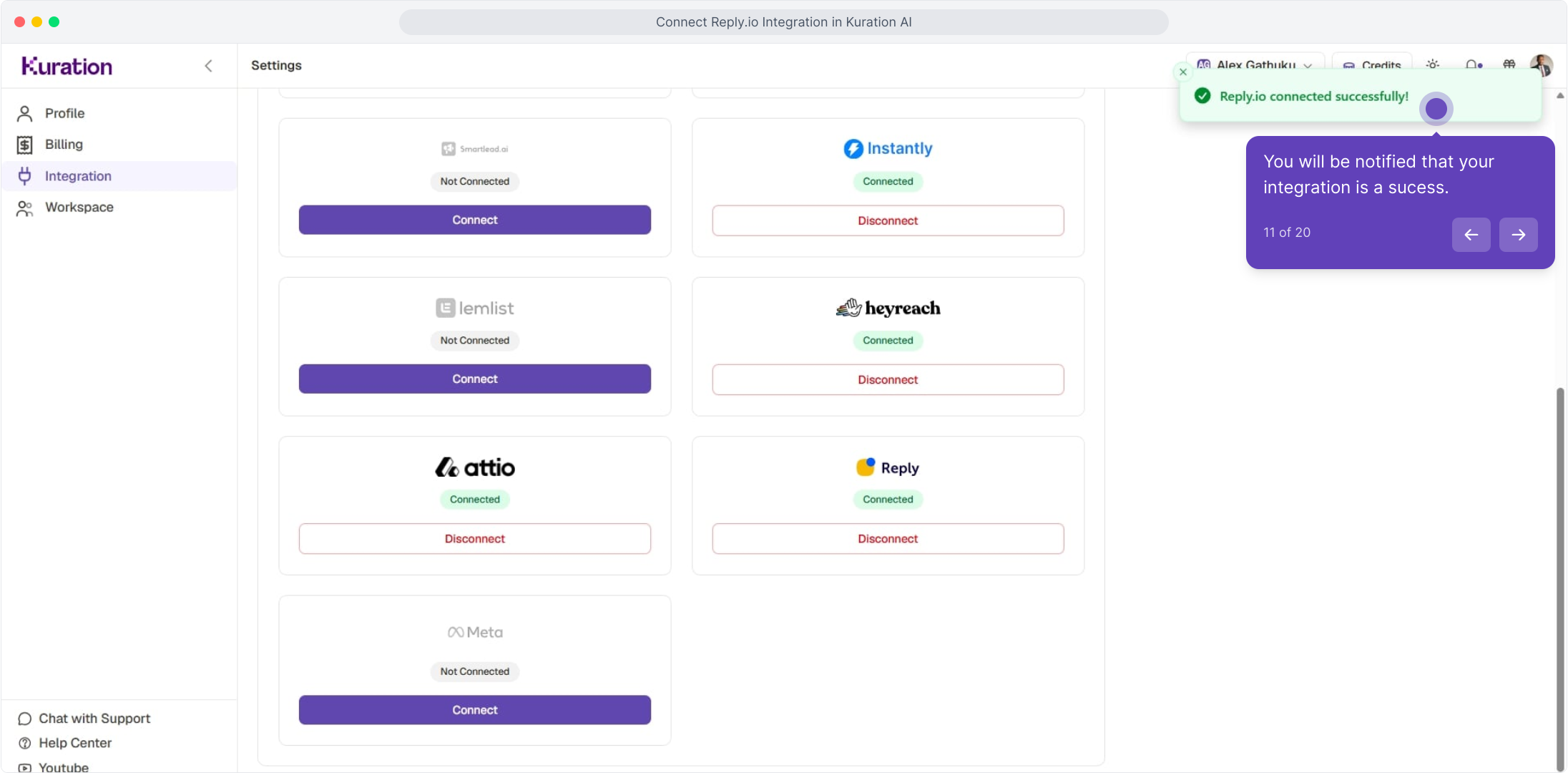Click the Smartlead.ai logo
The width and height of the screenshot is (1568, 773).
(475, 149)
